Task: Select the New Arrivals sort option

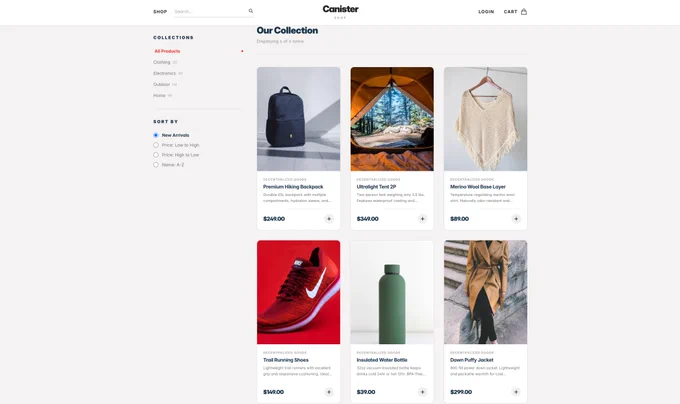Action: tap(156, 135)
